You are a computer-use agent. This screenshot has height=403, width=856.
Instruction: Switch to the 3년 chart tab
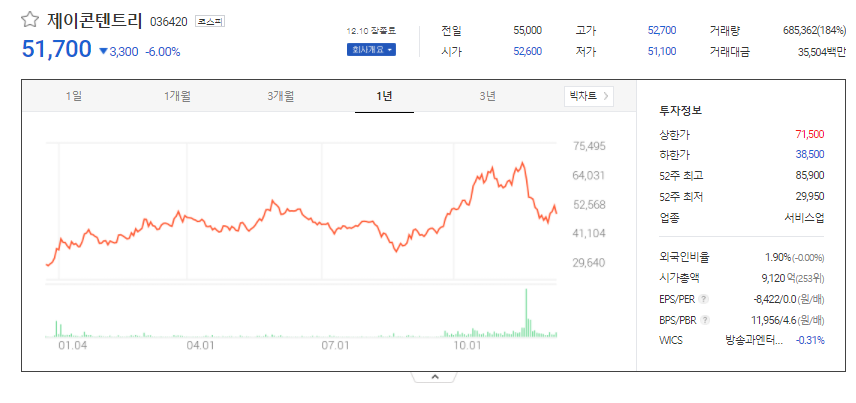tap(488, 97)
